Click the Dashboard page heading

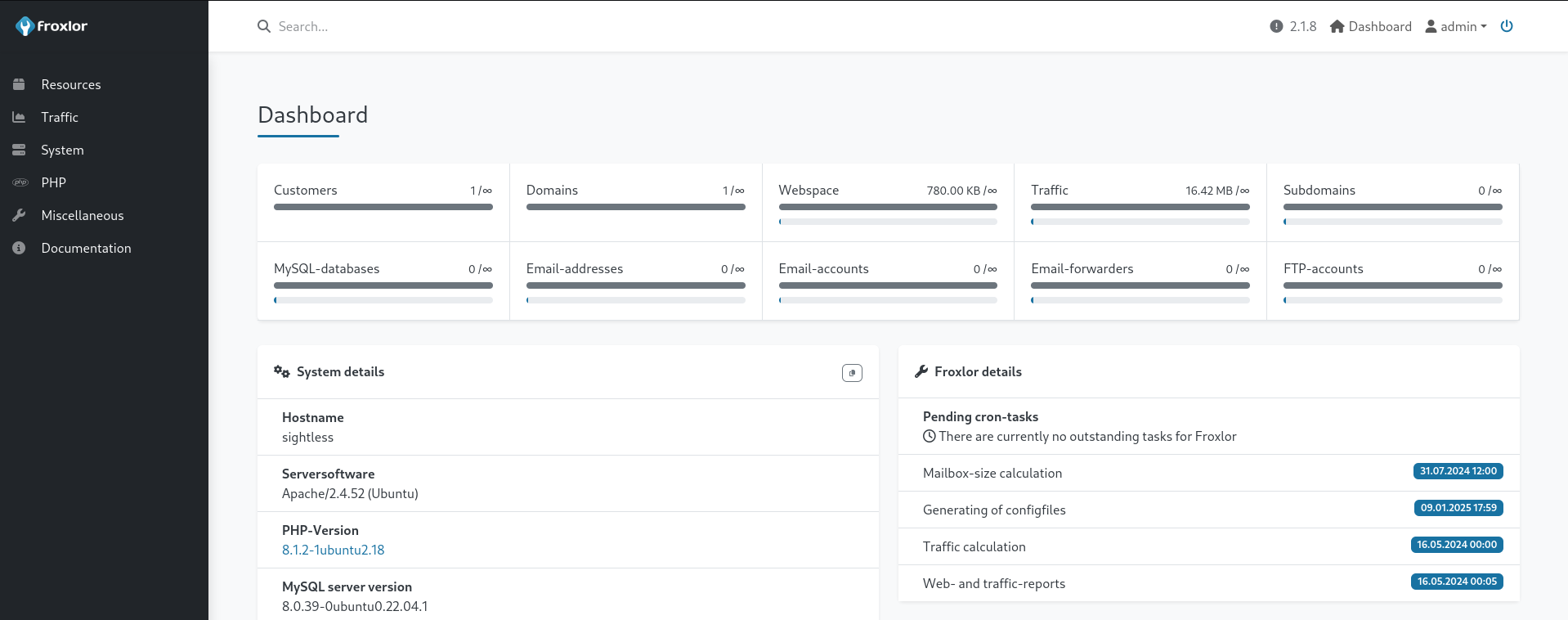coord(312,115)
